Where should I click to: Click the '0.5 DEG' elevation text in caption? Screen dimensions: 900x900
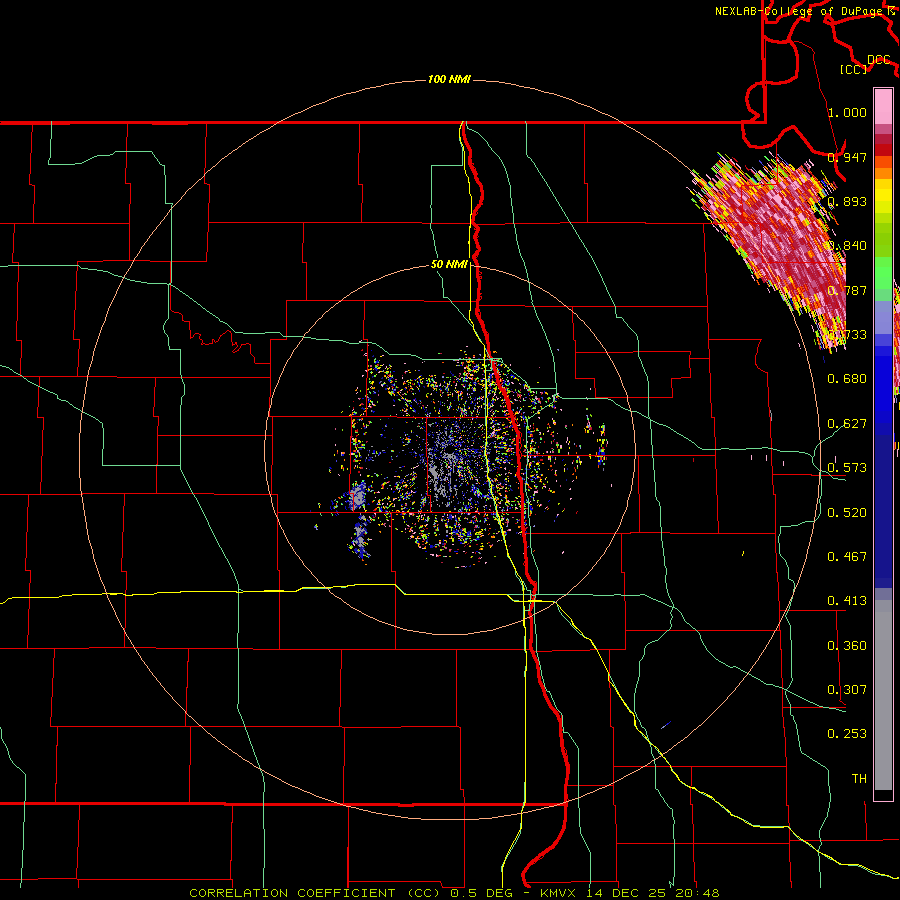[482, 893]
